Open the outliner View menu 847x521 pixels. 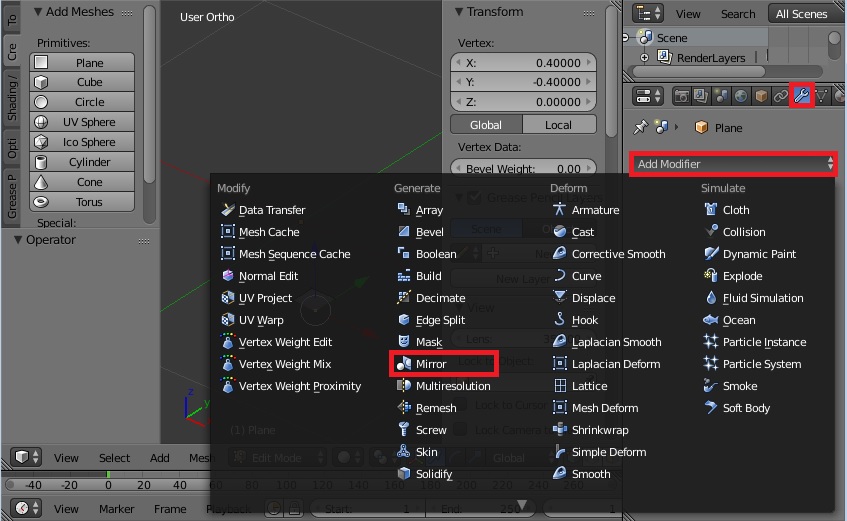[x=688, y=14]
